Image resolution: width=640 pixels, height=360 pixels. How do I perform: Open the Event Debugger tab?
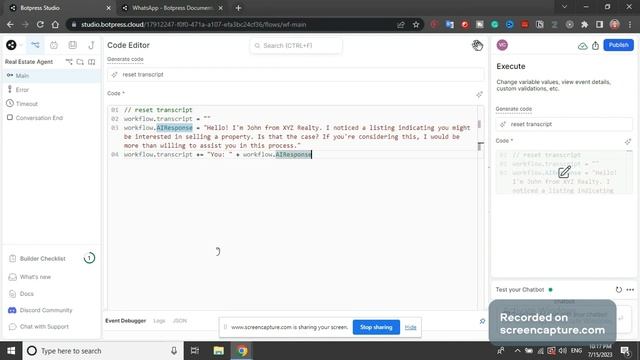coord(125,321)
